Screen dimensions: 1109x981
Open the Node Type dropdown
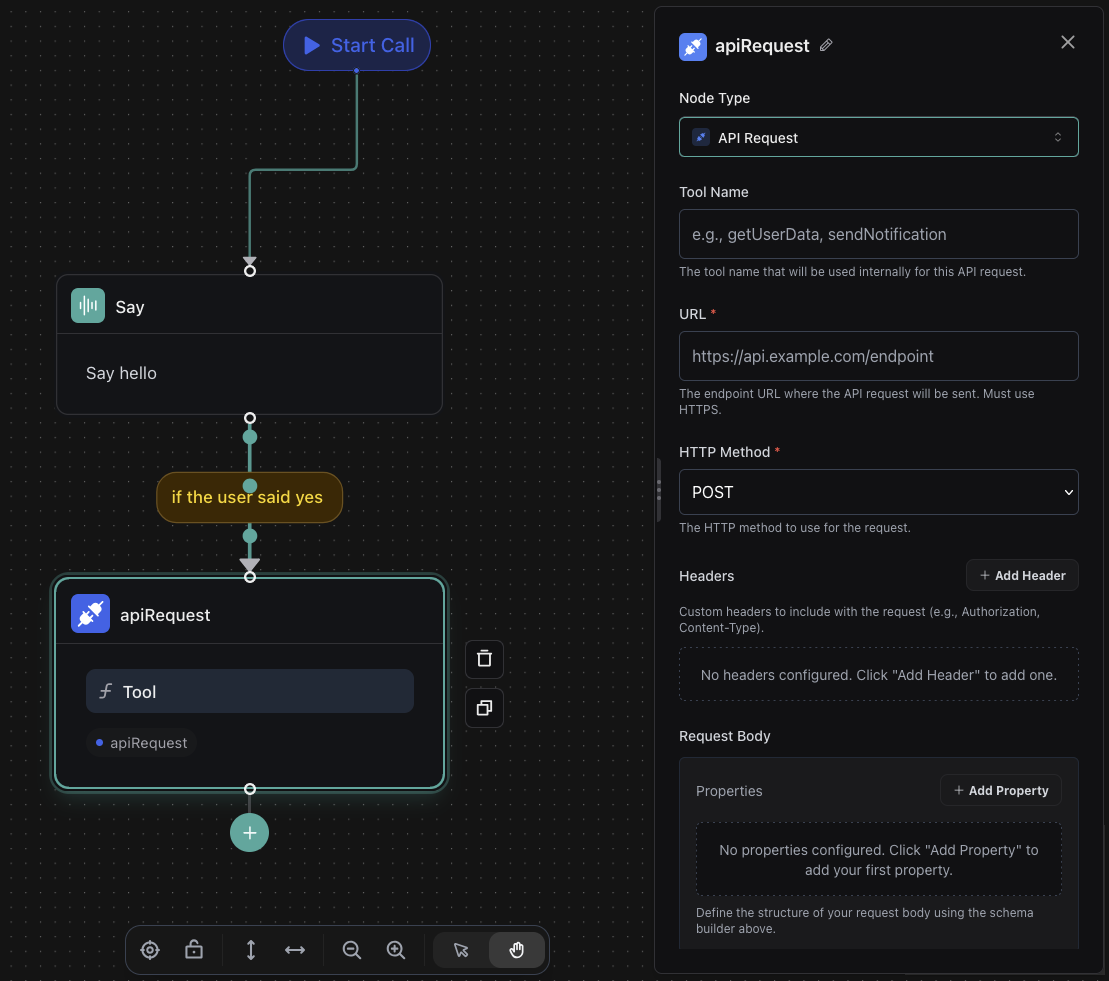pos(878,137)
